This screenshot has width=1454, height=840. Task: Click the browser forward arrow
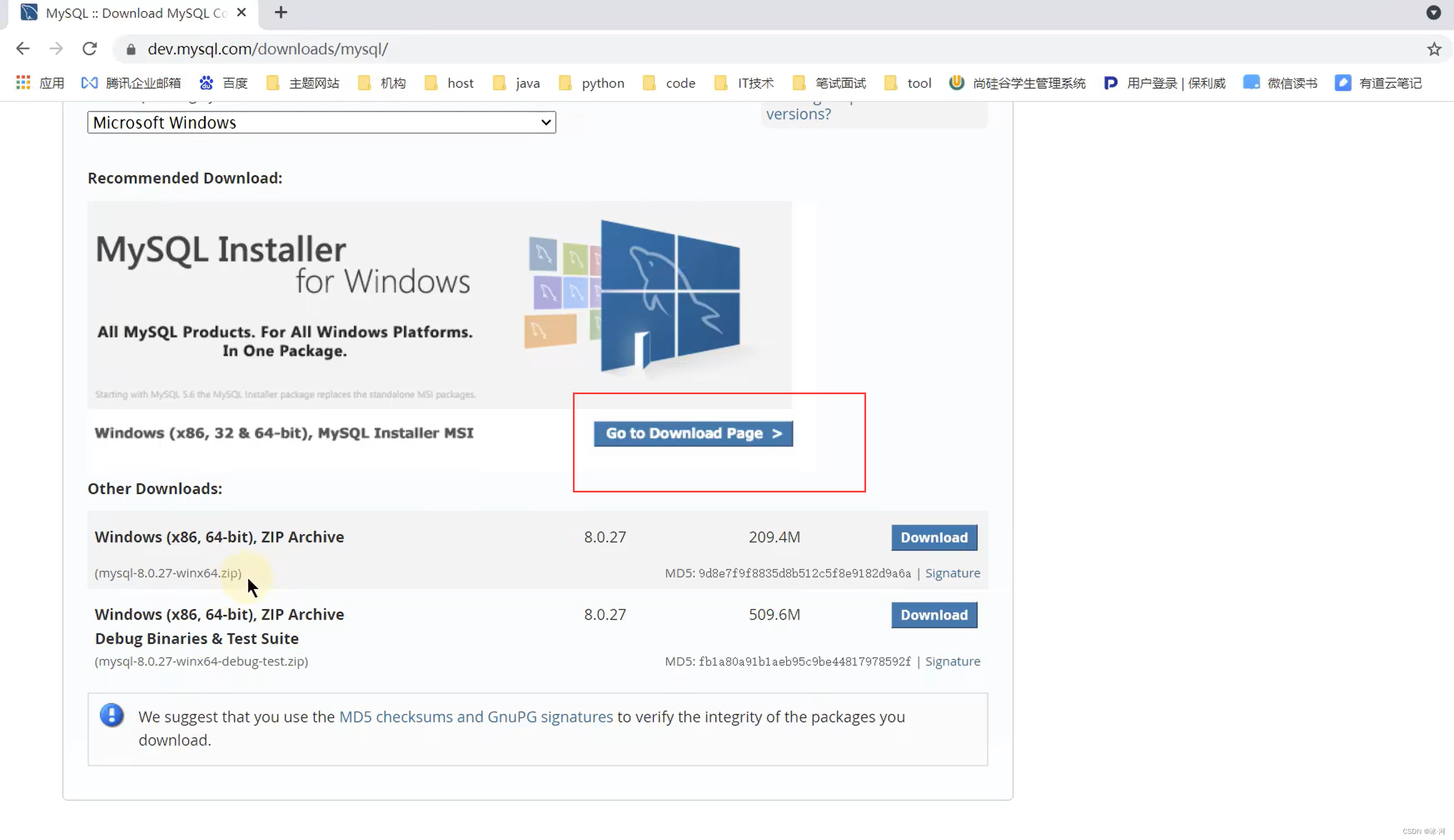[x=56, y=49]
